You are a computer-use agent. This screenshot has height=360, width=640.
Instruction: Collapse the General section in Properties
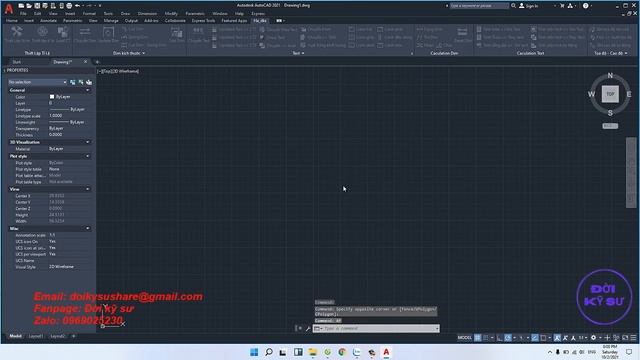tap(88, 90)
